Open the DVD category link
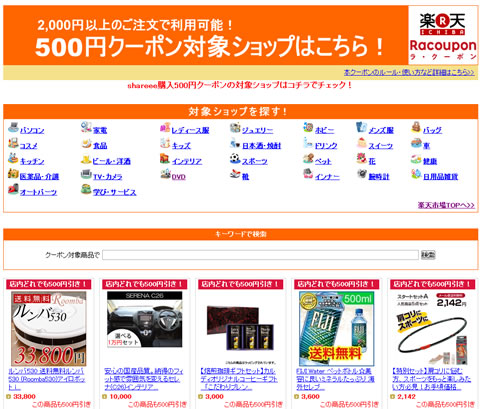Image resolution: width=482 pixels, height=409 pixels. pyautogui.click(x=178, y=177)
